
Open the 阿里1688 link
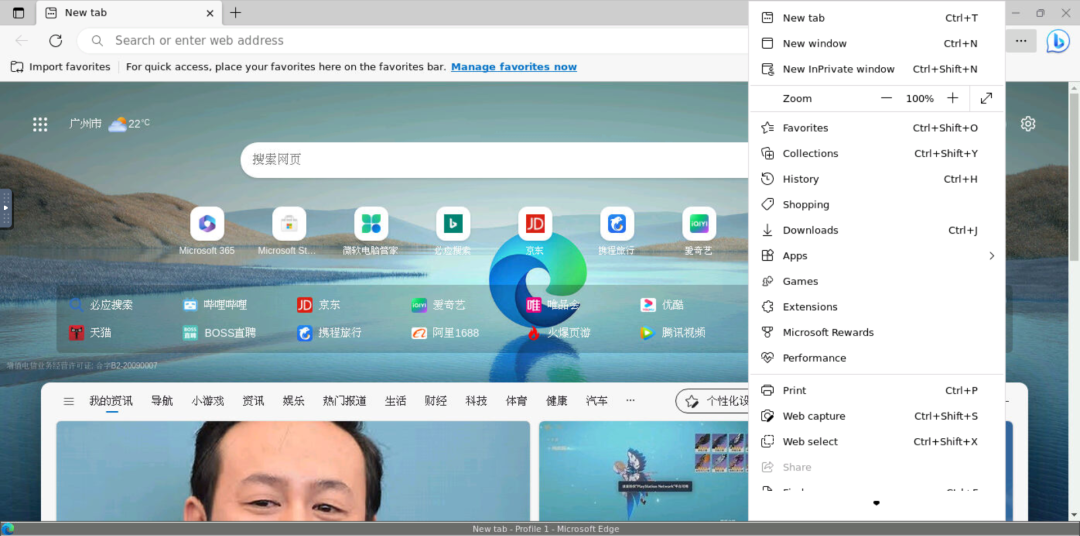(x=445, y=333)
